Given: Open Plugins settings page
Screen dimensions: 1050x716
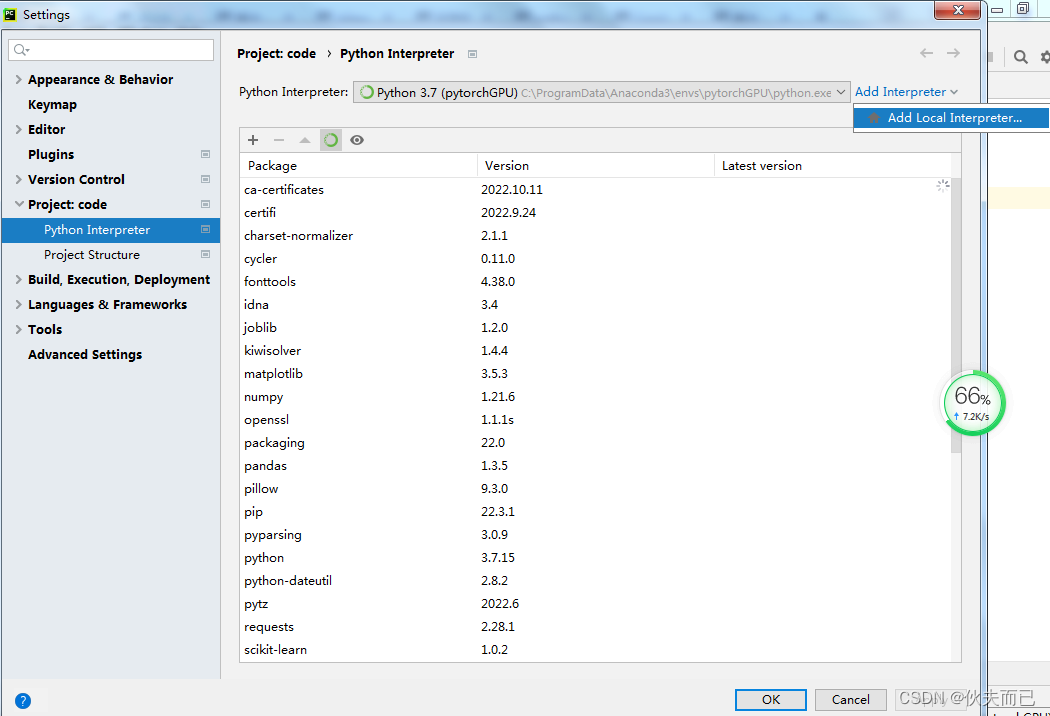Looking at the screenshot, I should 51,154.
